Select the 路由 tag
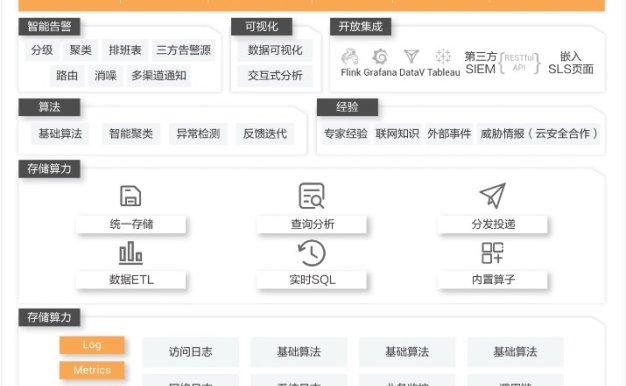 67,75
